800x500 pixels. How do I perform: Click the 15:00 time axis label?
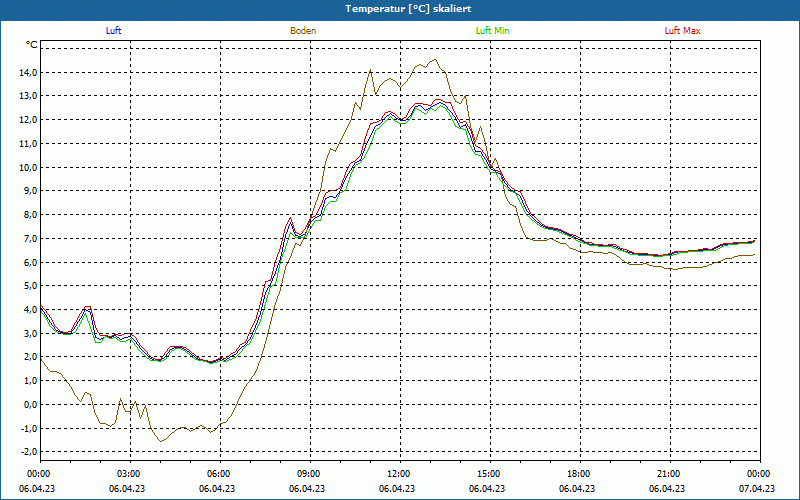coord(487,474)
